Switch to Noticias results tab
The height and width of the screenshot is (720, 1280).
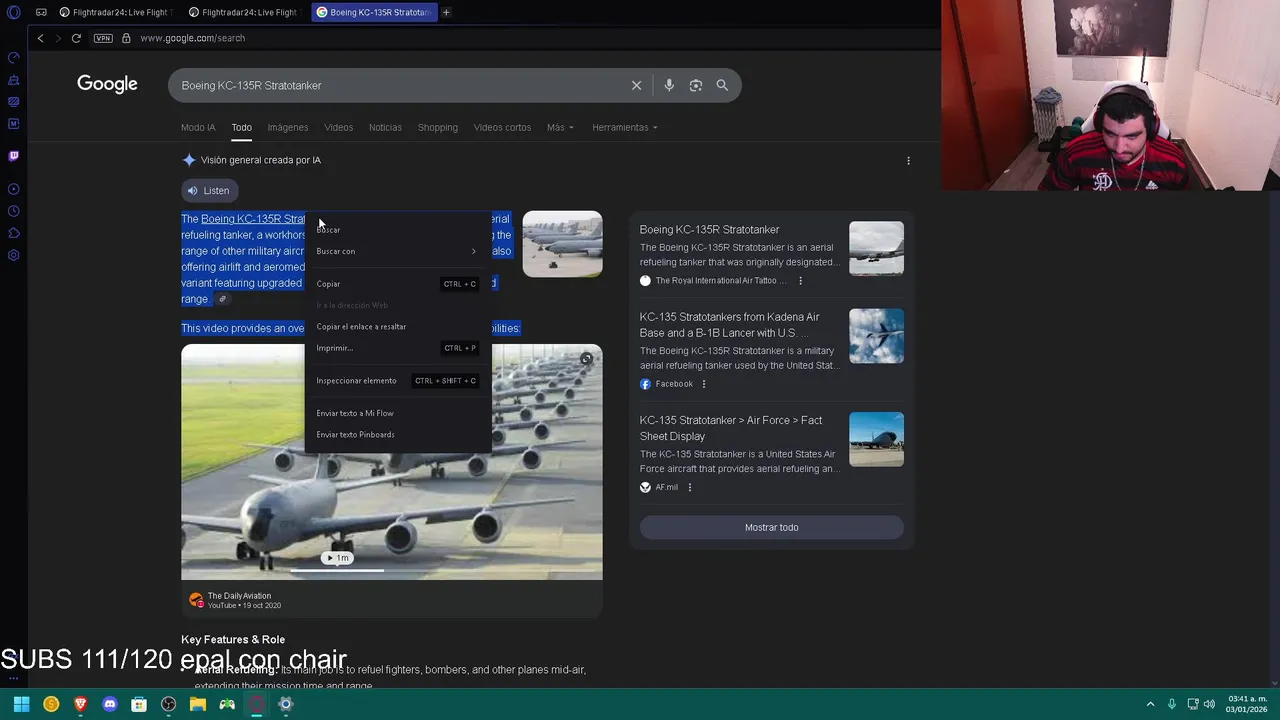[x=385, y=127]
